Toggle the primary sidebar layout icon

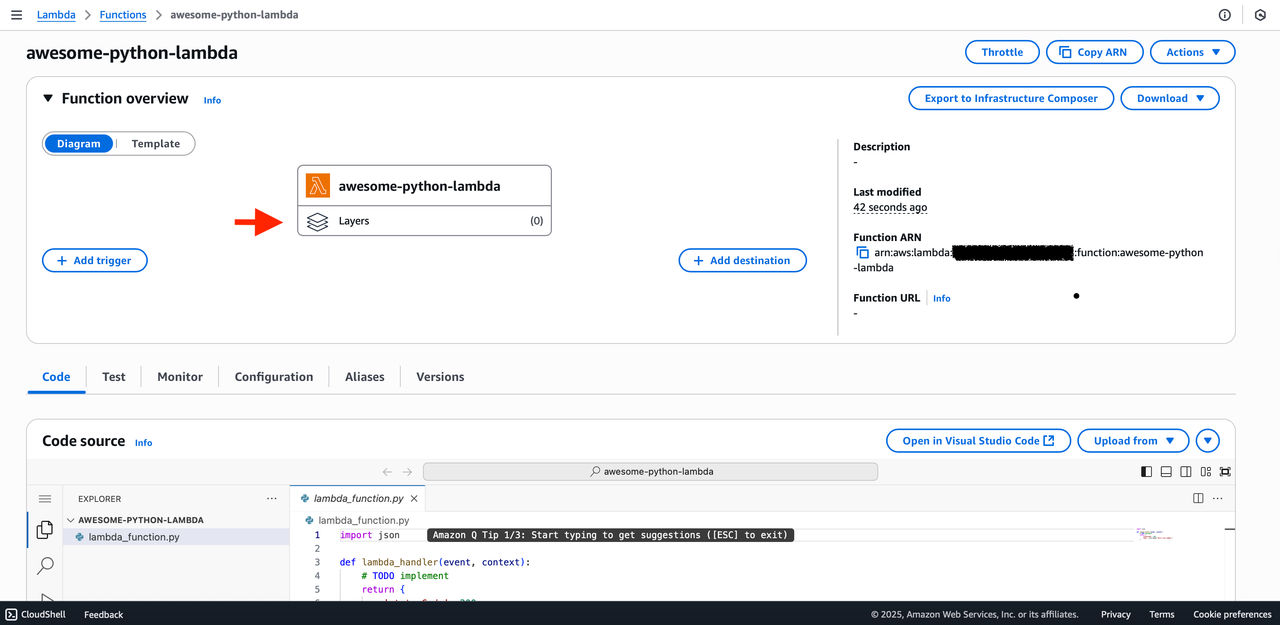pos(1147,472)
